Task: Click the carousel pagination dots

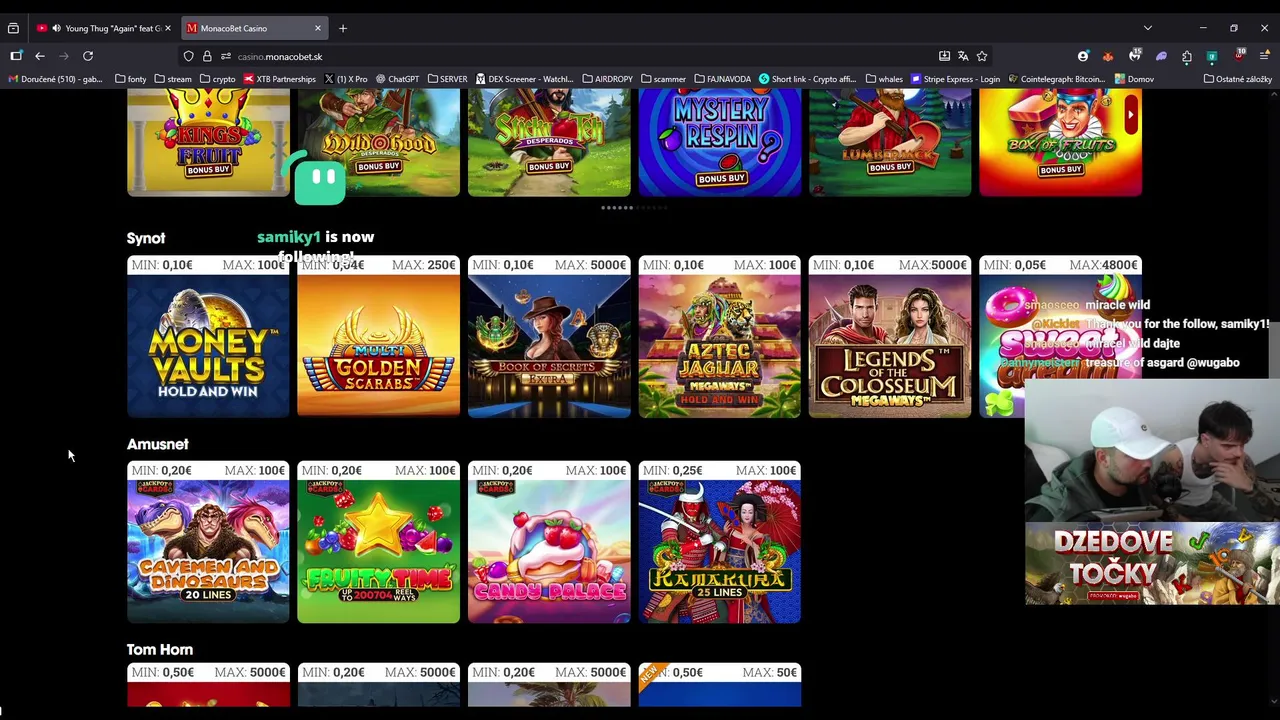Action: [634, 208]
